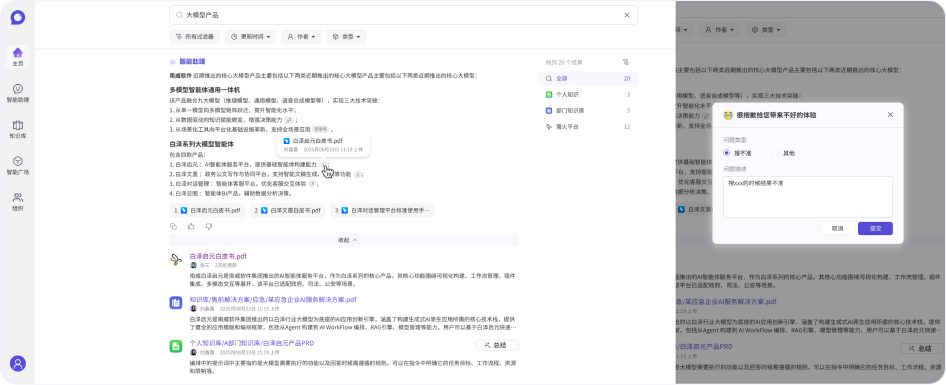
Task: Click the green file icon of 个人知识库 result
Action: (x=176, y=346)
